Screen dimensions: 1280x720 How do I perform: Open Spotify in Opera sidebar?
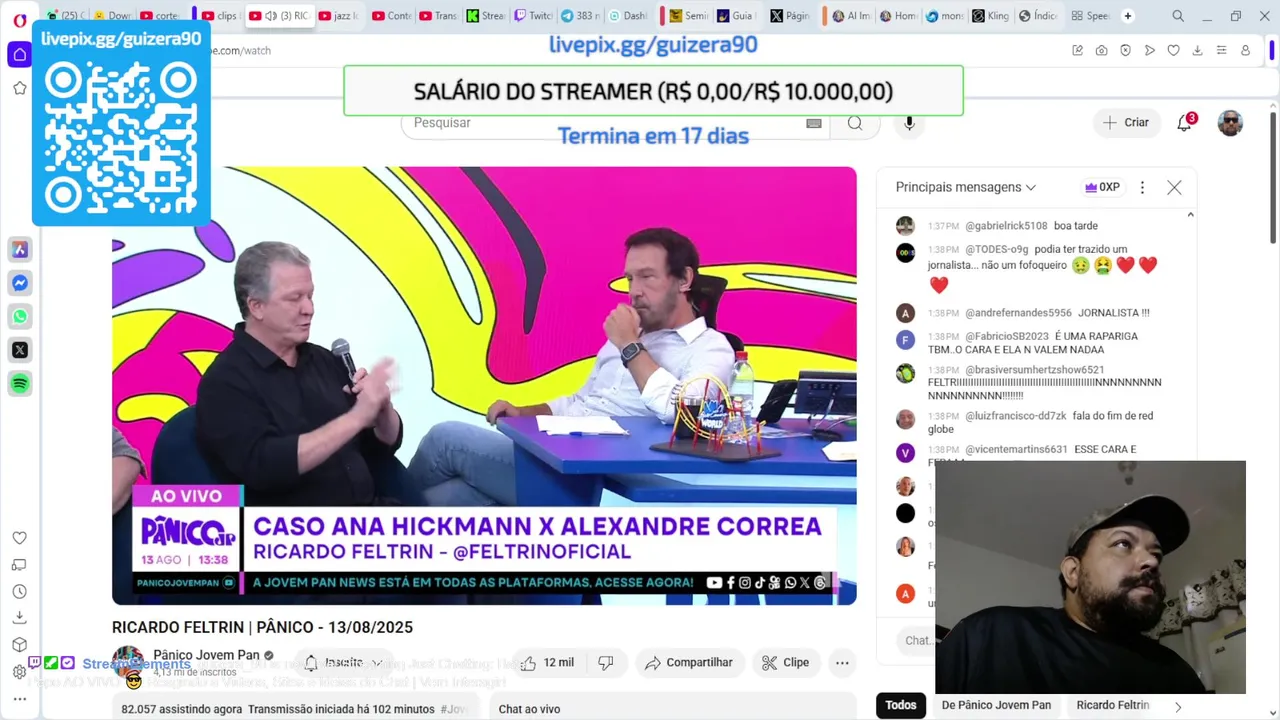20,383
